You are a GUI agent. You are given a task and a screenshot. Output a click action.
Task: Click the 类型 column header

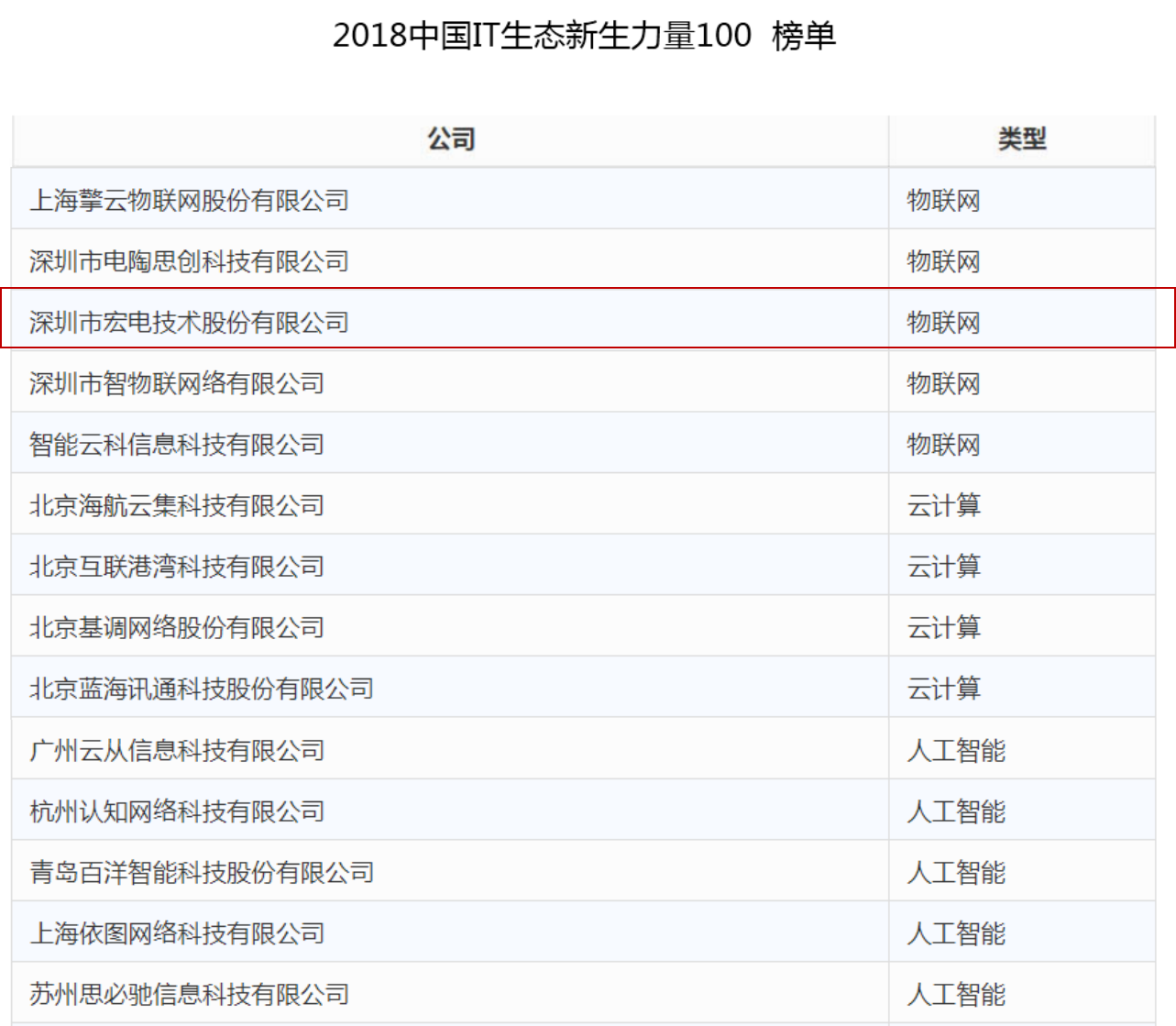[x=1021, y=139]
